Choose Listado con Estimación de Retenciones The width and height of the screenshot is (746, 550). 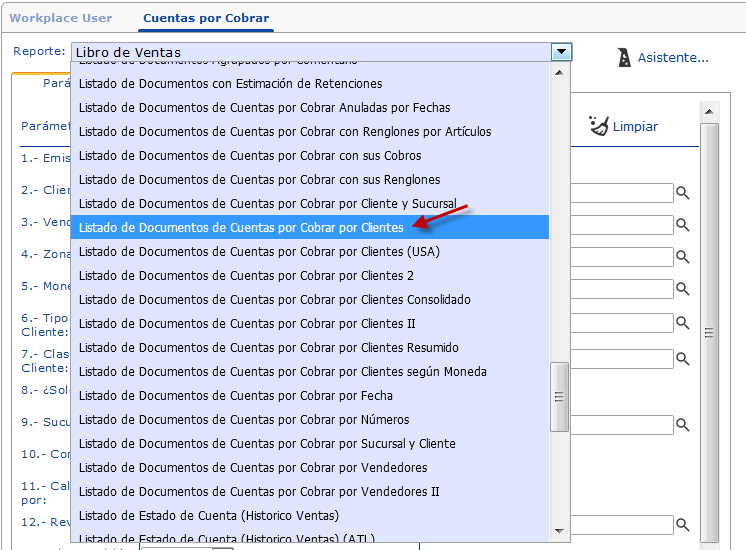[230, 84]
